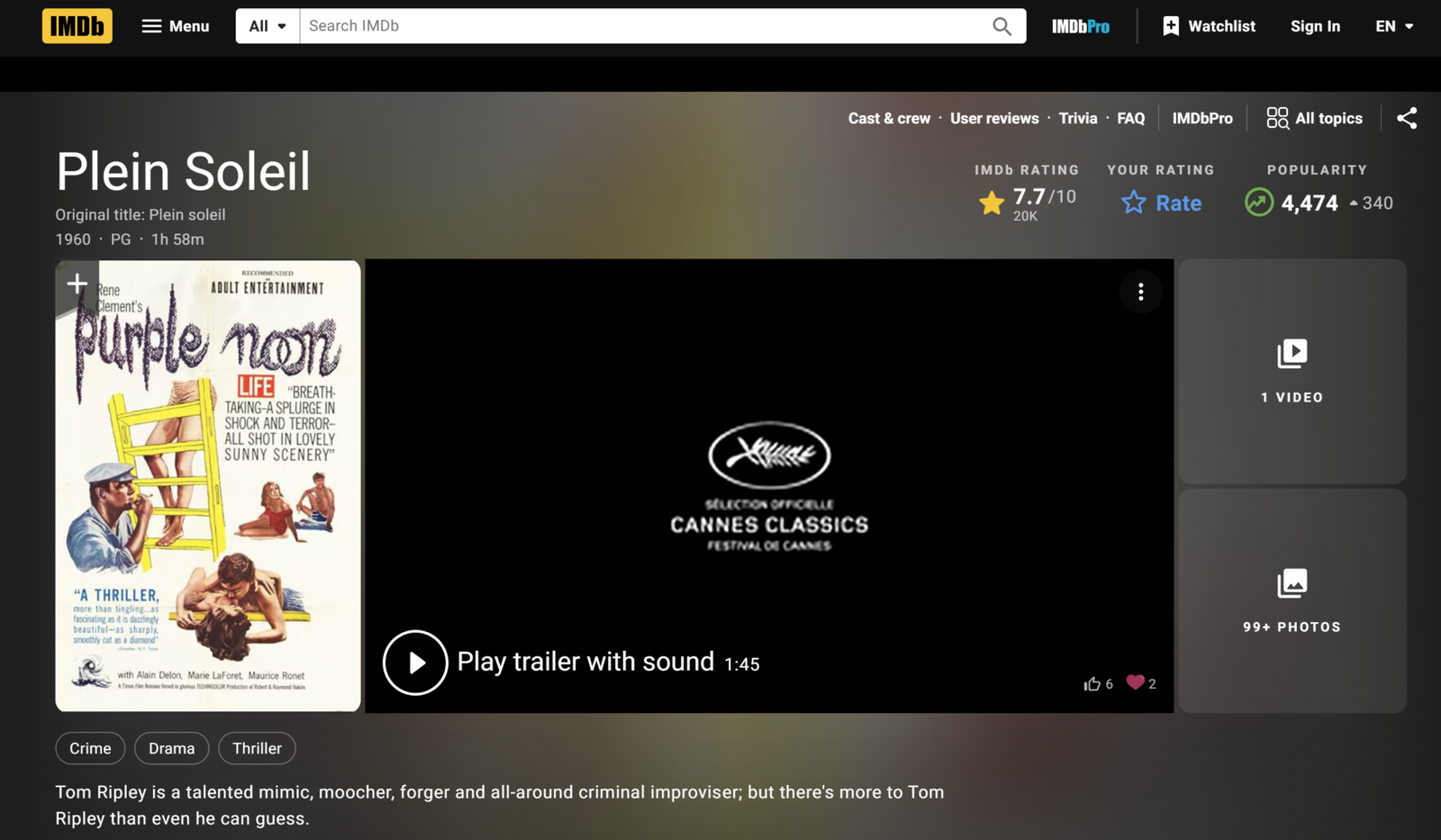Open the Watchlist bookmark button
Screen dimensions: 1441x840
tap(1209, 26)
